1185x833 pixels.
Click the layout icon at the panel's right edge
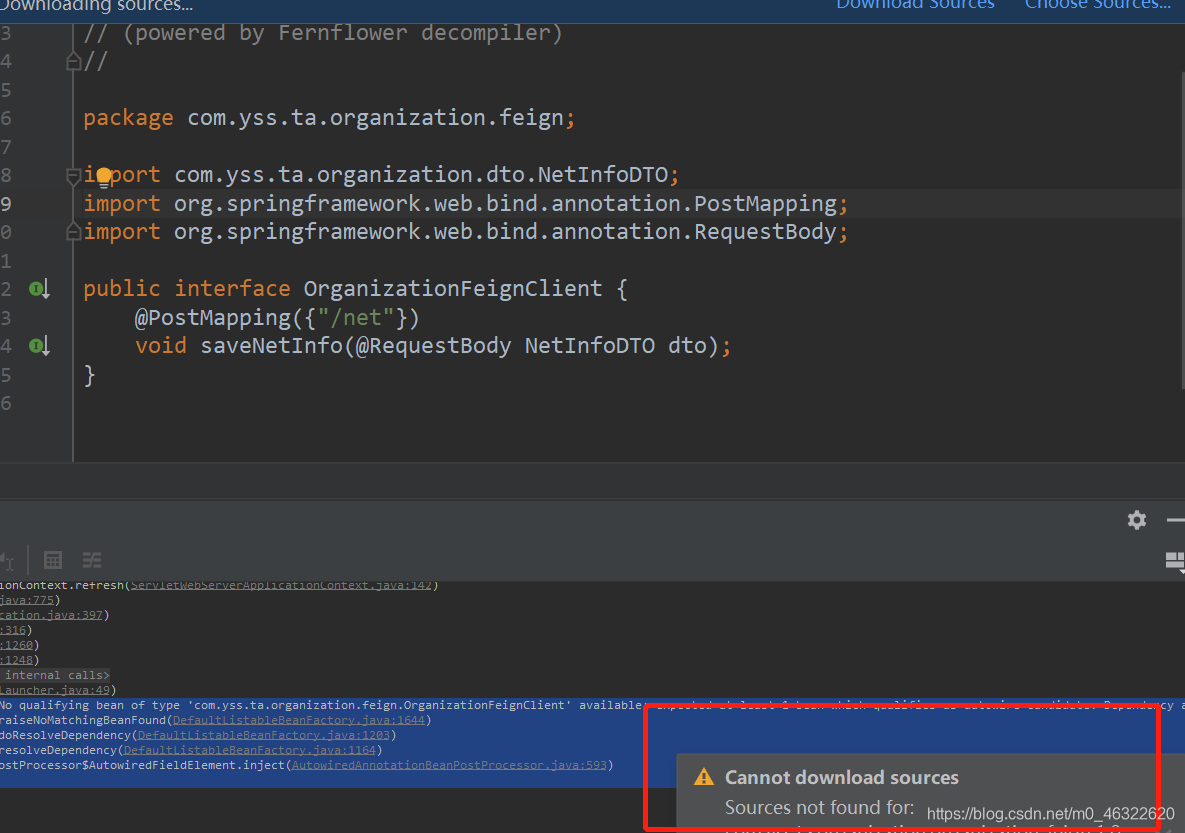[x=1175, y=562]
